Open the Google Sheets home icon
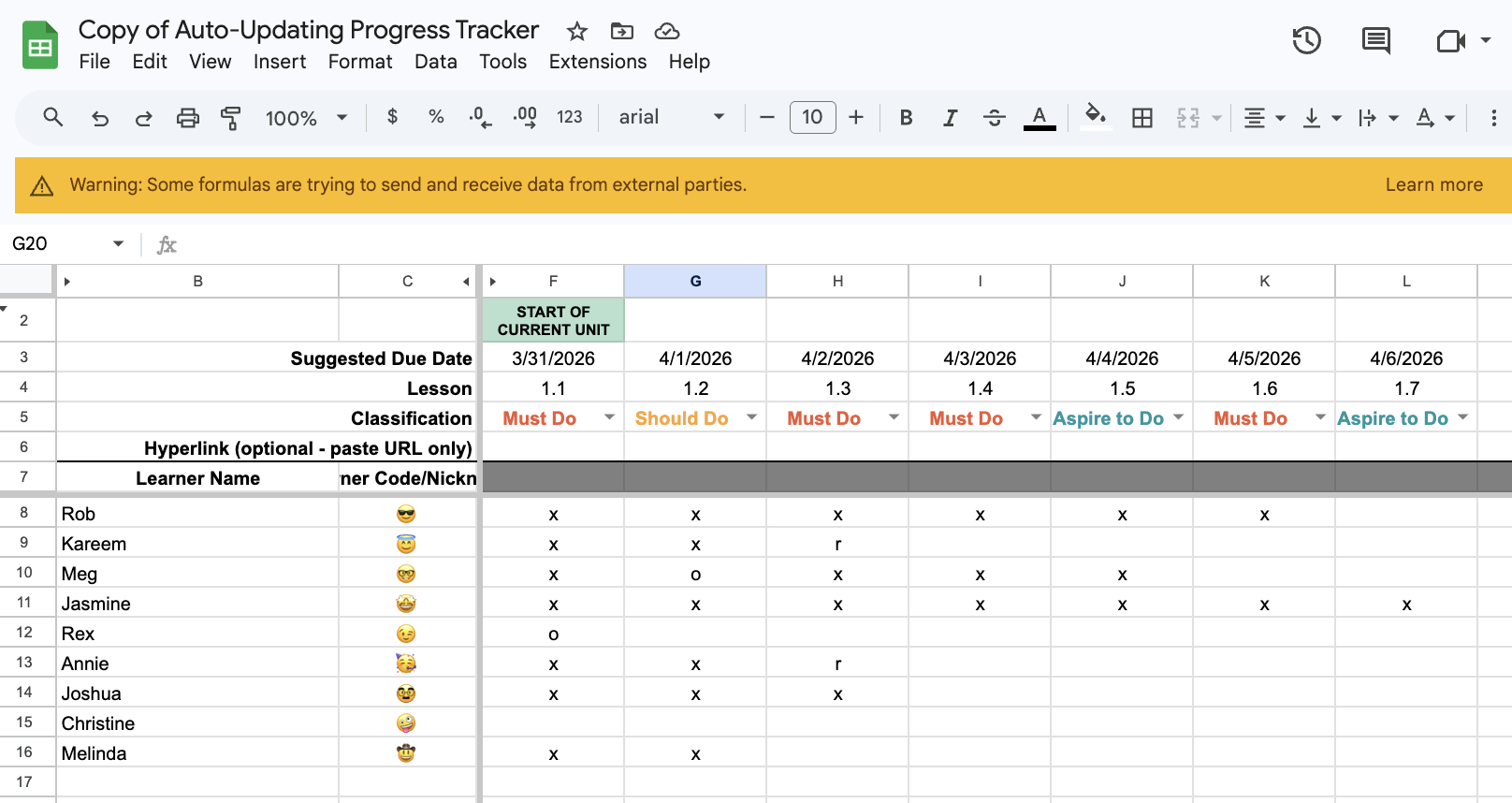1512x803 pixels. [40, 46]
